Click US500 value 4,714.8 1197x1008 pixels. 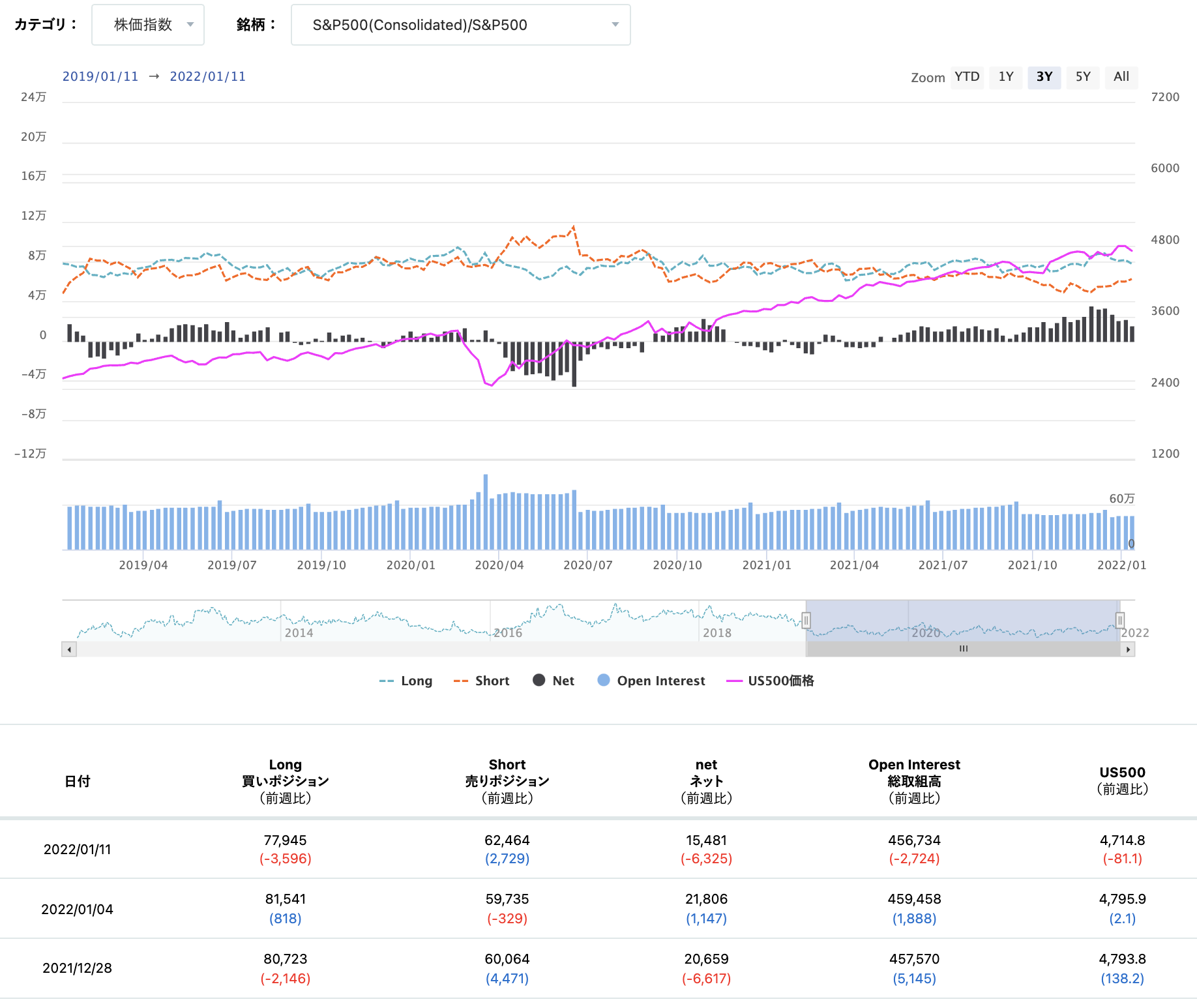(1123, 840)
